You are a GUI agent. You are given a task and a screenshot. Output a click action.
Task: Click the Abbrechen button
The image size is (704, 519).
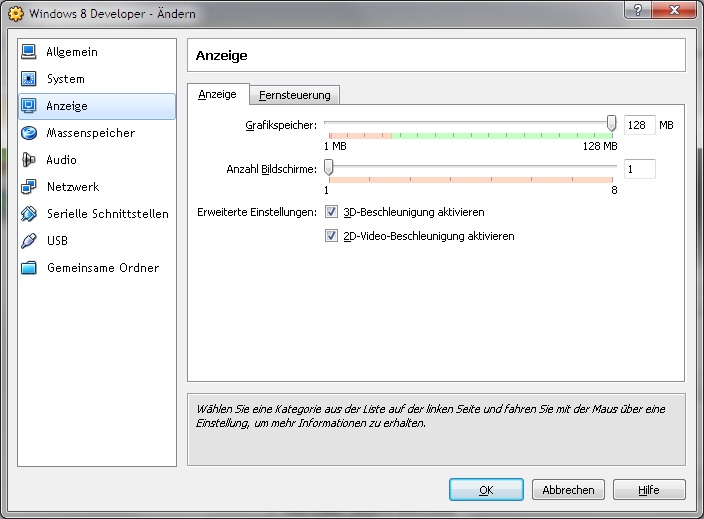click(x=568, y=490)
